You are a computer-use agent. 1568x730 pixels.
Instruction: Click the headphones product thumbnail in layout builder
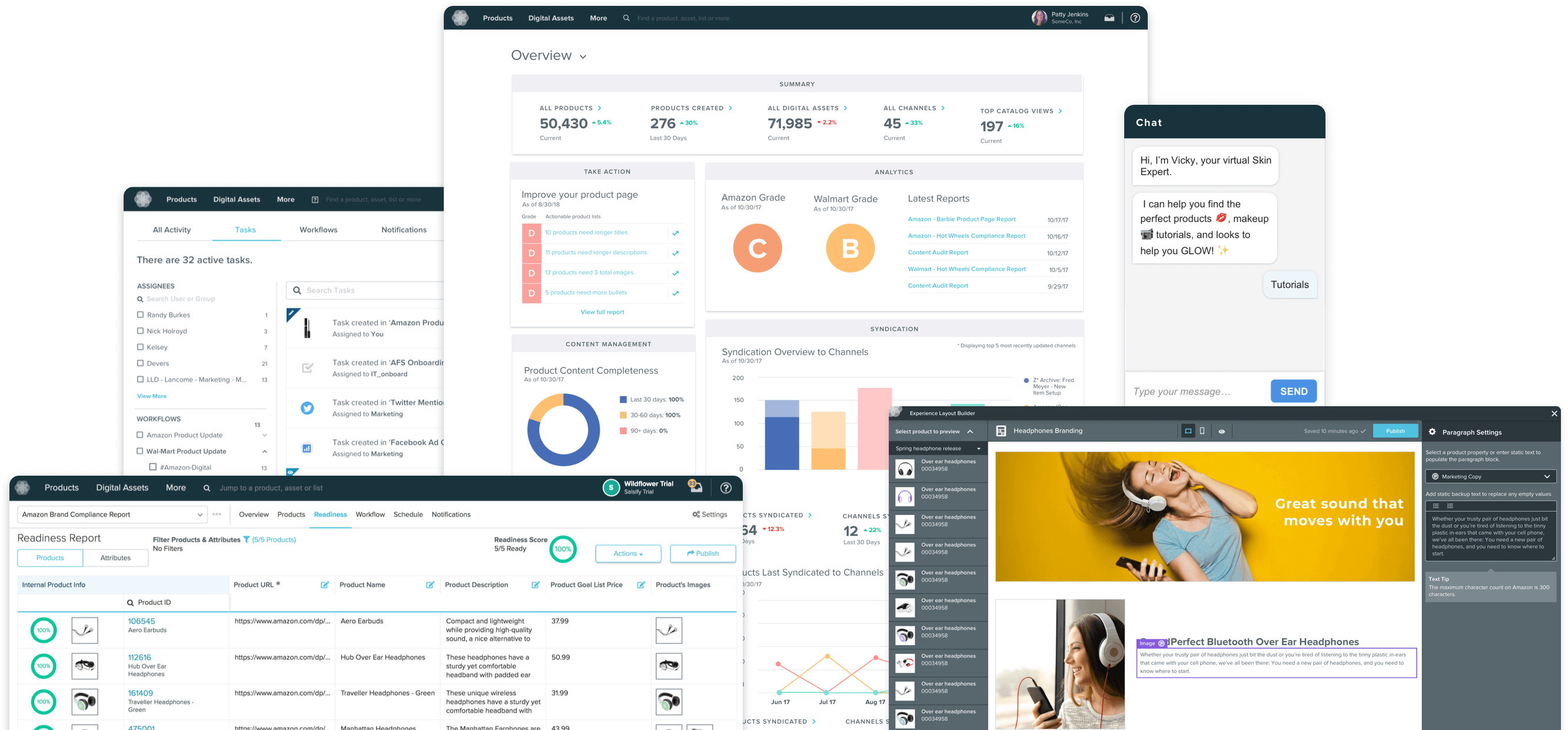[x=904, y=465]
